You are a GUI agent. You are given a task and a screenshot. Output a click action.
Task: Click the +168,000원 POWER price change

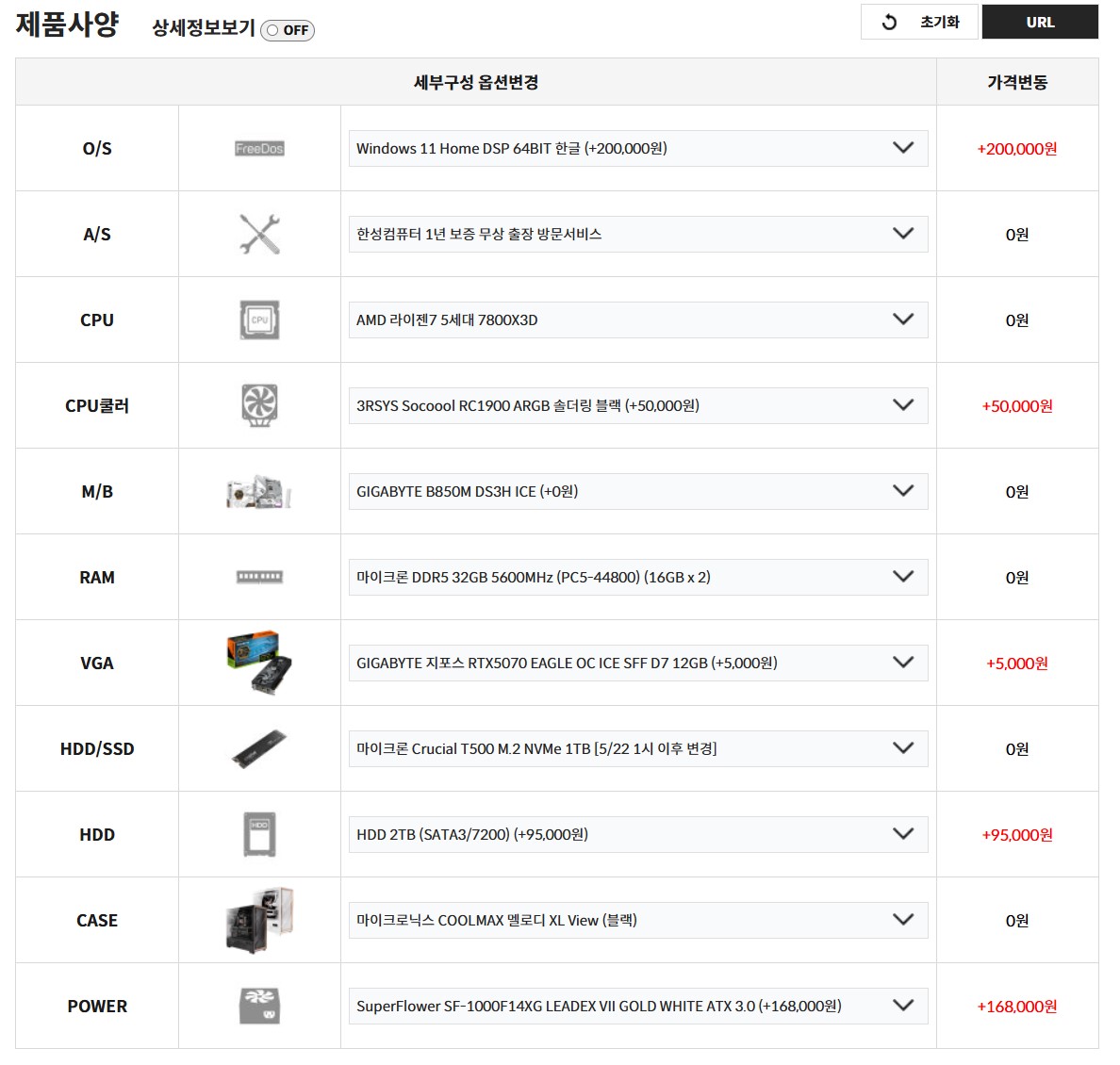[x=1017, y=1006]
